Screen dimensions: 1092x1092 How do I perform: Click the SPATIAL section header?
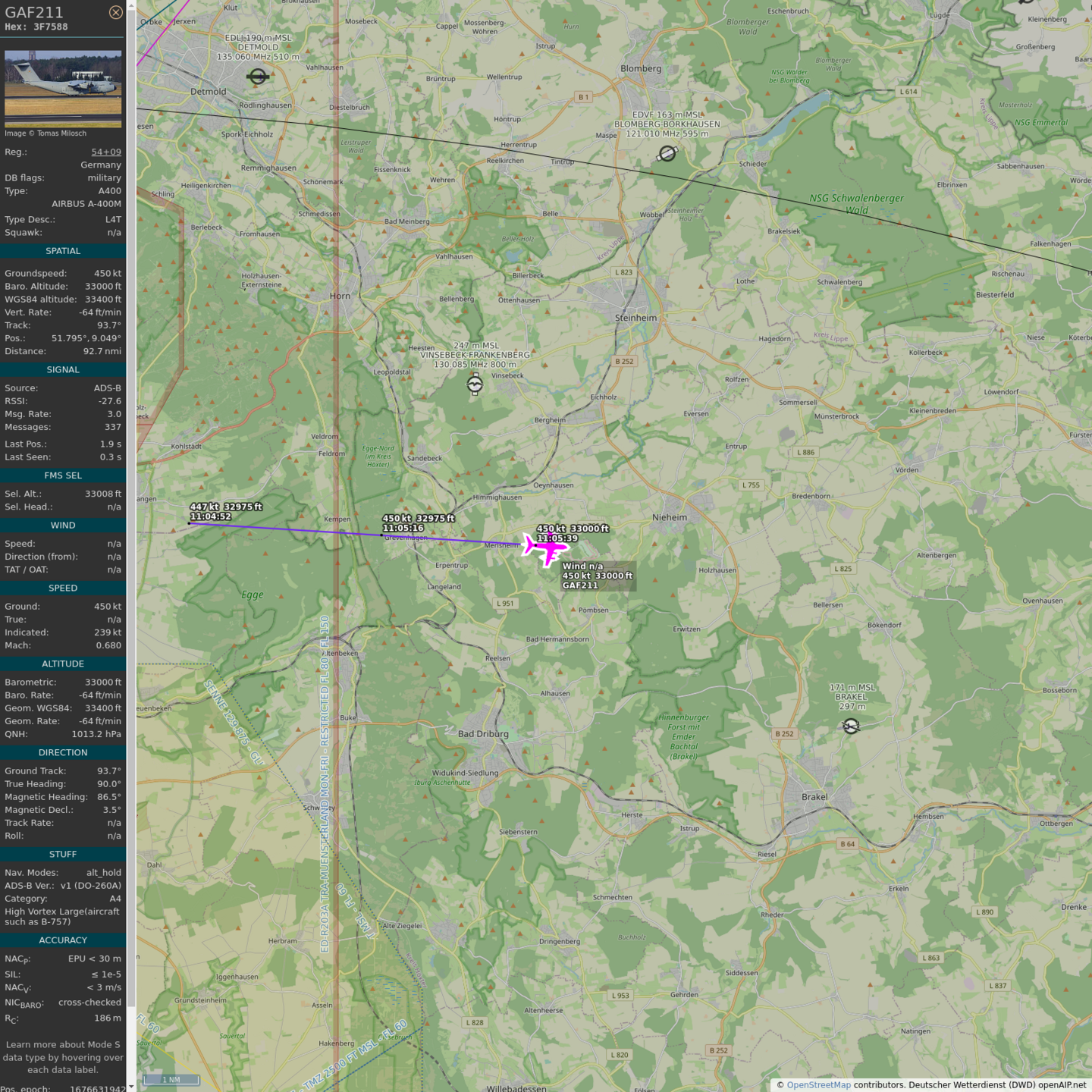pos(63,251)
